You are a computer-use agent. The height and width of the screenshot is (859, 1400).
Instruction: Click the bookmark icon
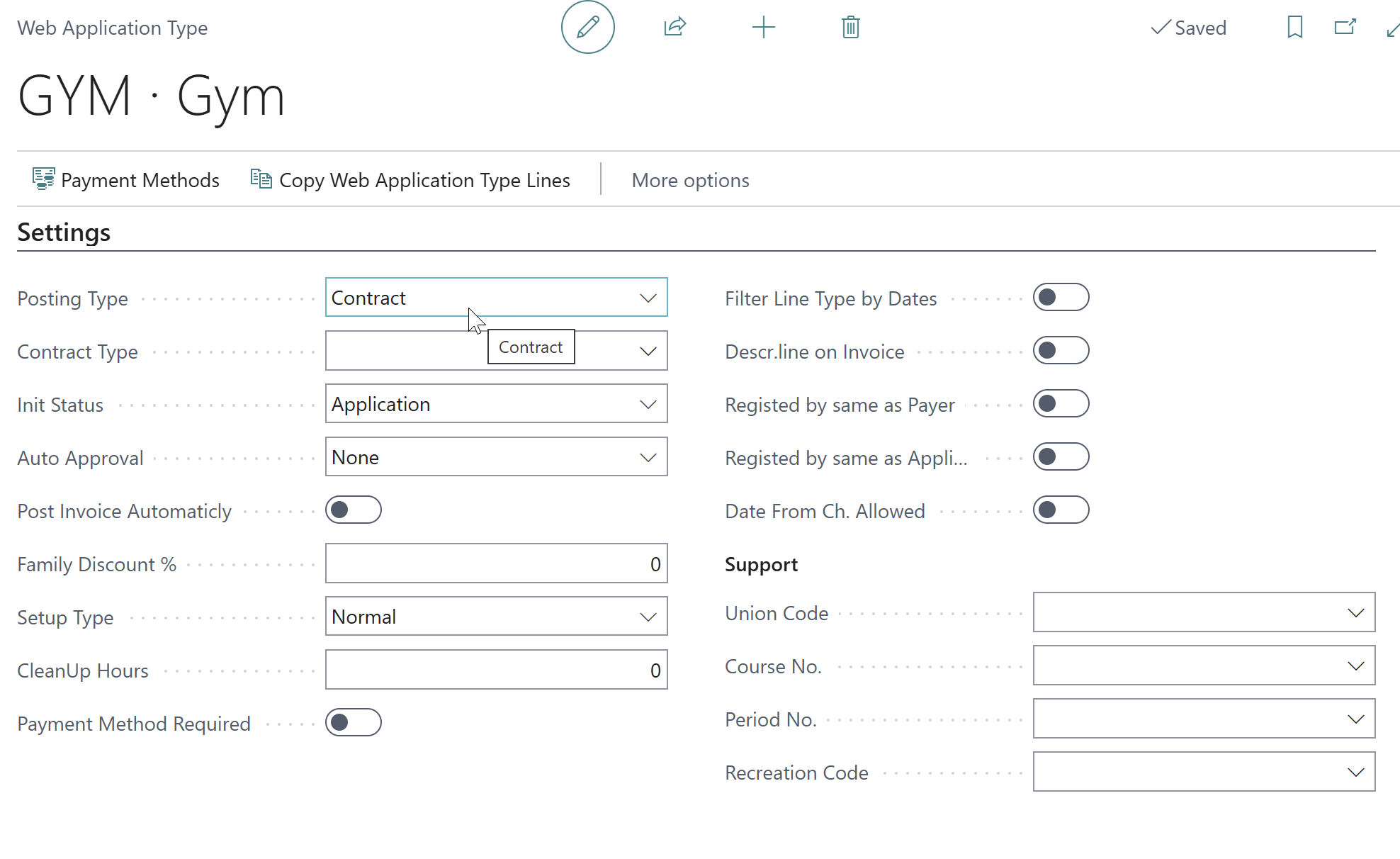click(1294, 28)
